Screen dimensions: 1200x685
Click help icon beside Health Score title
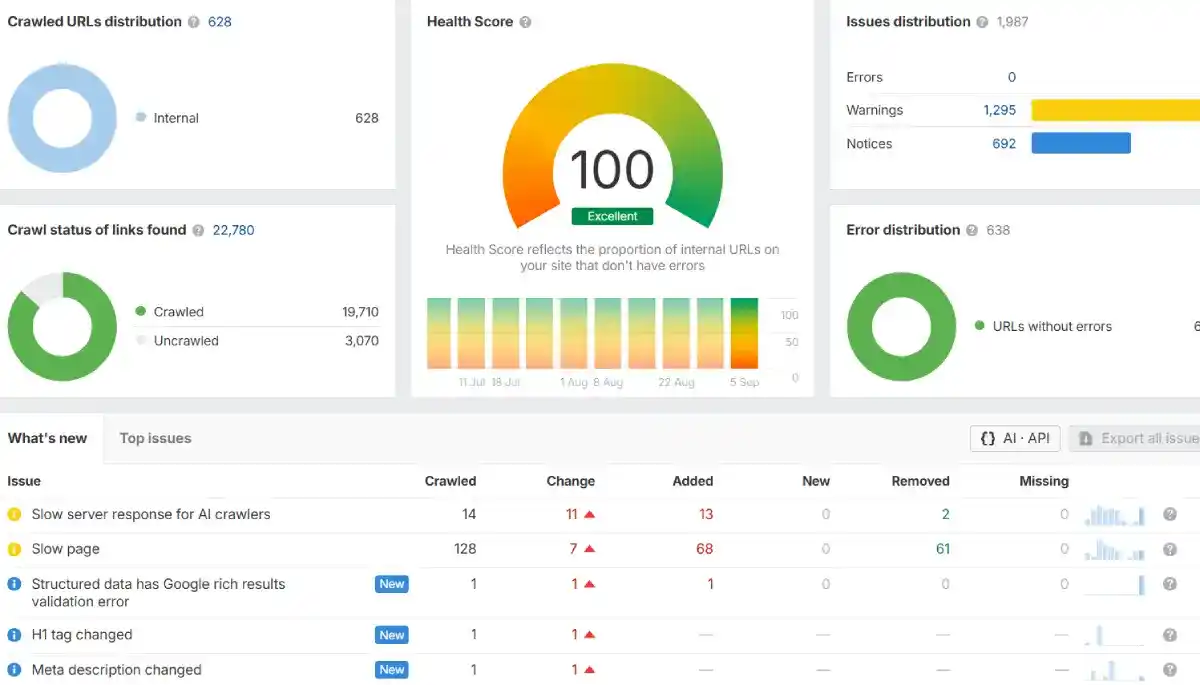click(526, 22)
